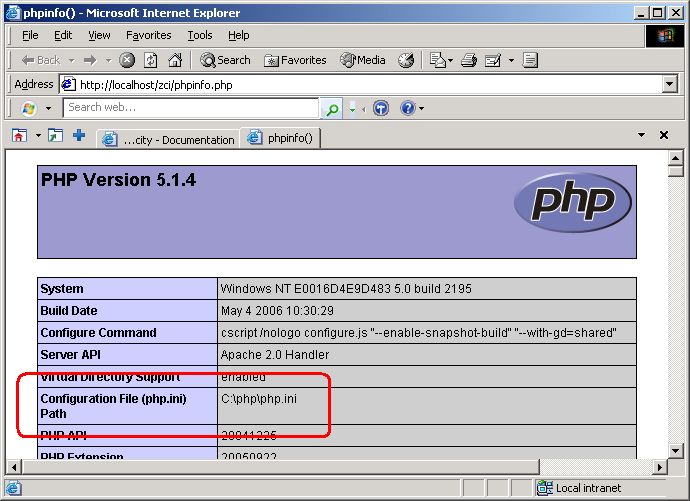Viewport: 690px width, 501px height.
Task: Click the 'Server API' row label
Action: coord(70,355)
